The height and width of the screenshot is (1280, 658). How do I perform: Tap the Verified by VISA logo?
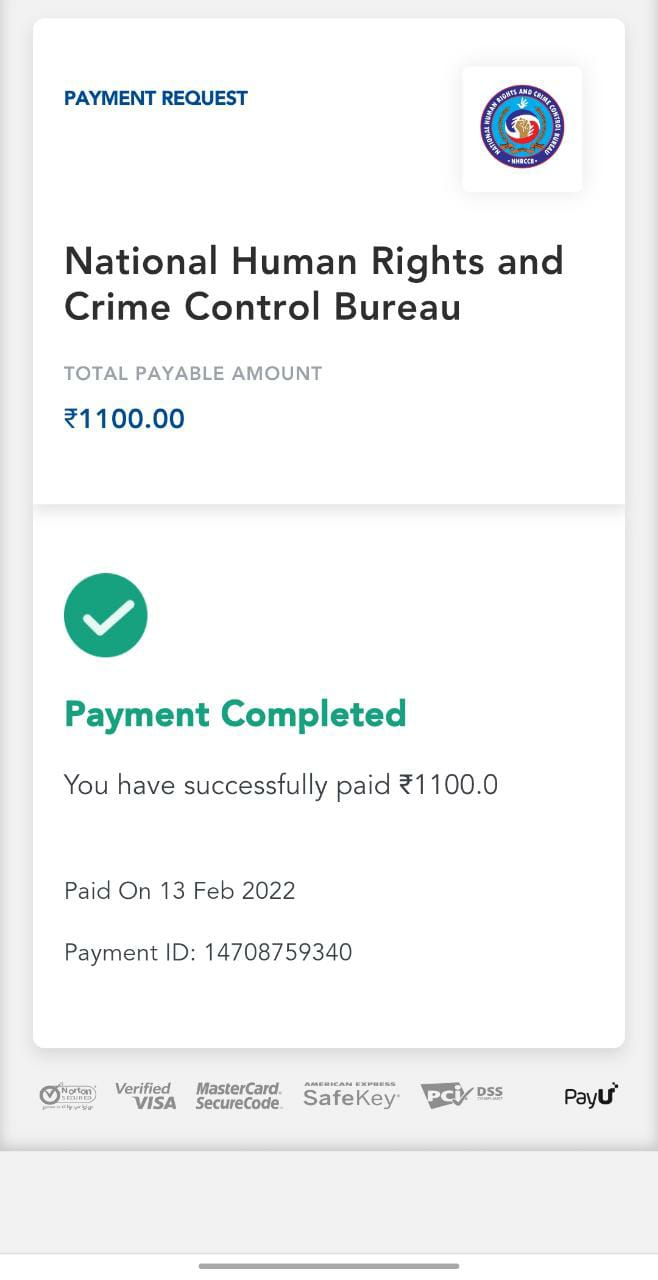[x=145, y=1096]
